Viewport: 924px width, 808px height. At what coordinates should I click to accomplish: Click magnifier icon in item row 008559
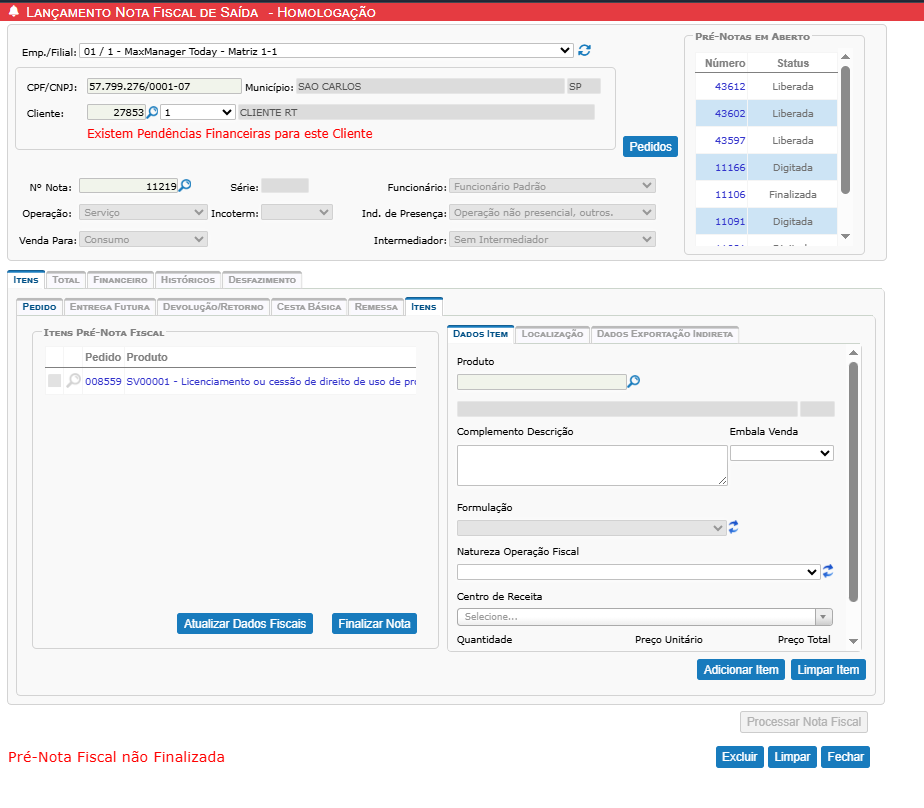(73, 381)
